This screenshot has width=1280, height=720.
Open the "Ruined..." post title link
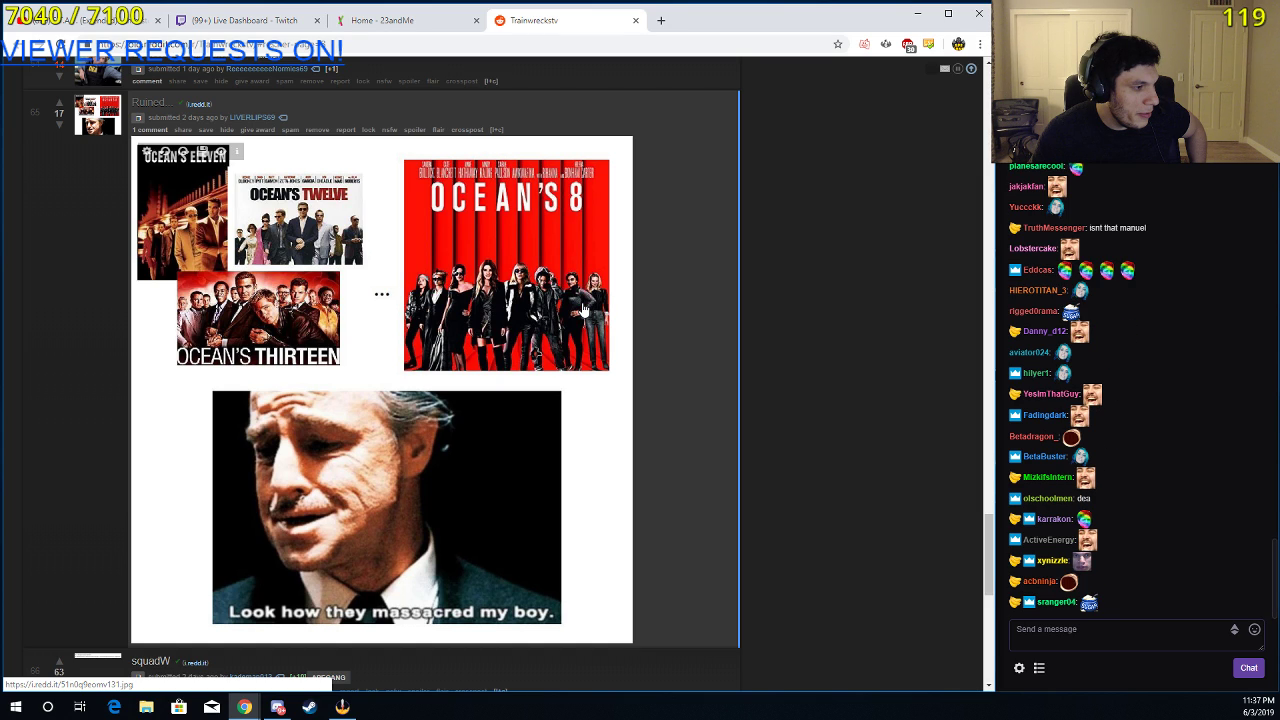151,102
